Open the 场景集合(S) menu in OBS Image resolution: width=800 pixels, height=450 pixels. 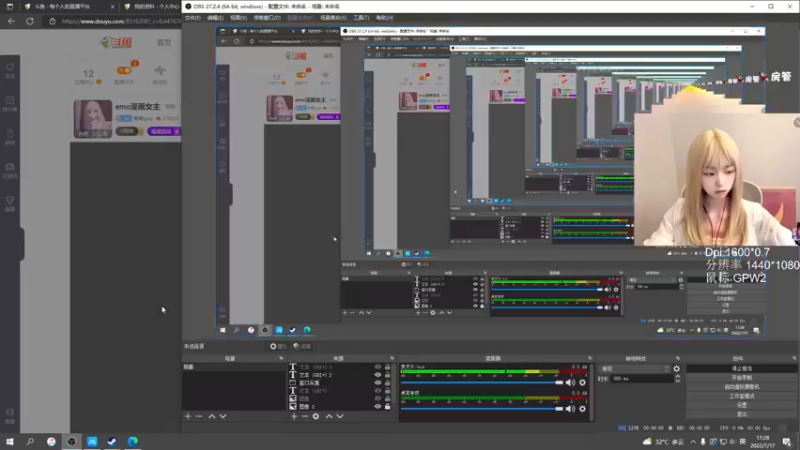[x=333, y=18]
